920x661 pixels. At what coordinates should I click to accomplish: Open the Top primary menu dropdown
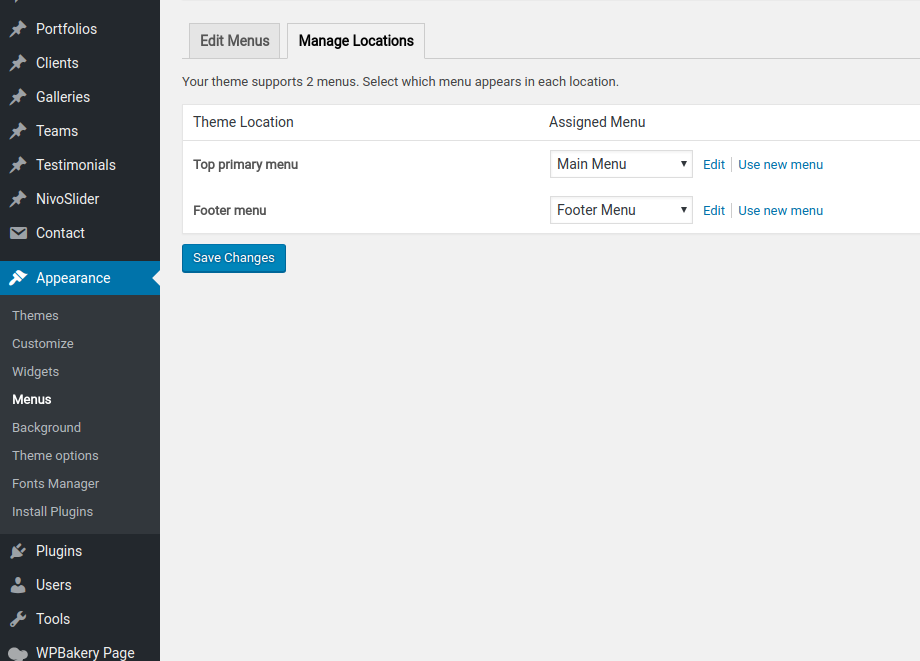[x=620, y=164]
